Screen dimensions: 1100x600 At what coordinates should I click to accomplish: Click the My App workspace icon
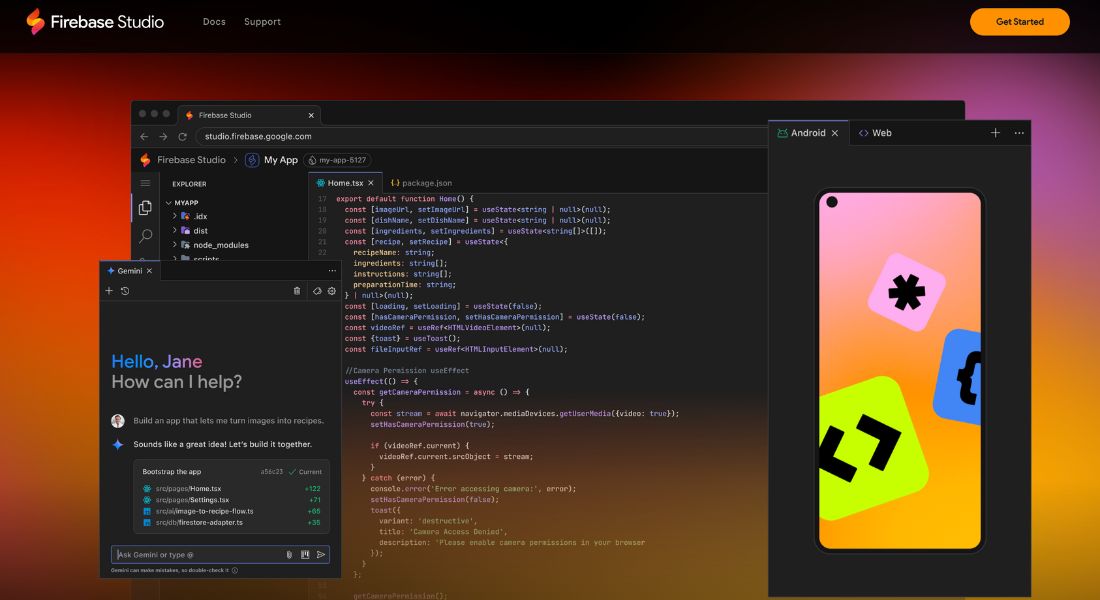252,160
